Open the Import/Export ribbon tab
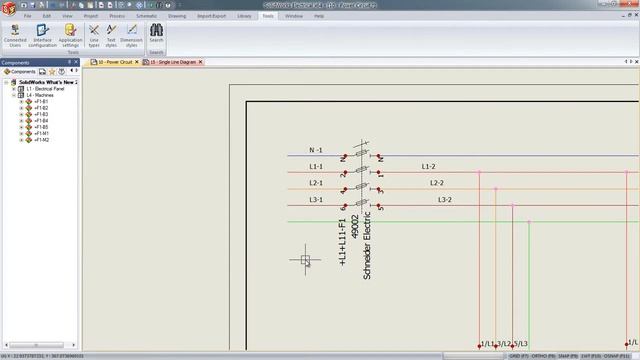 pyautogui.click(x=211, y=16)
